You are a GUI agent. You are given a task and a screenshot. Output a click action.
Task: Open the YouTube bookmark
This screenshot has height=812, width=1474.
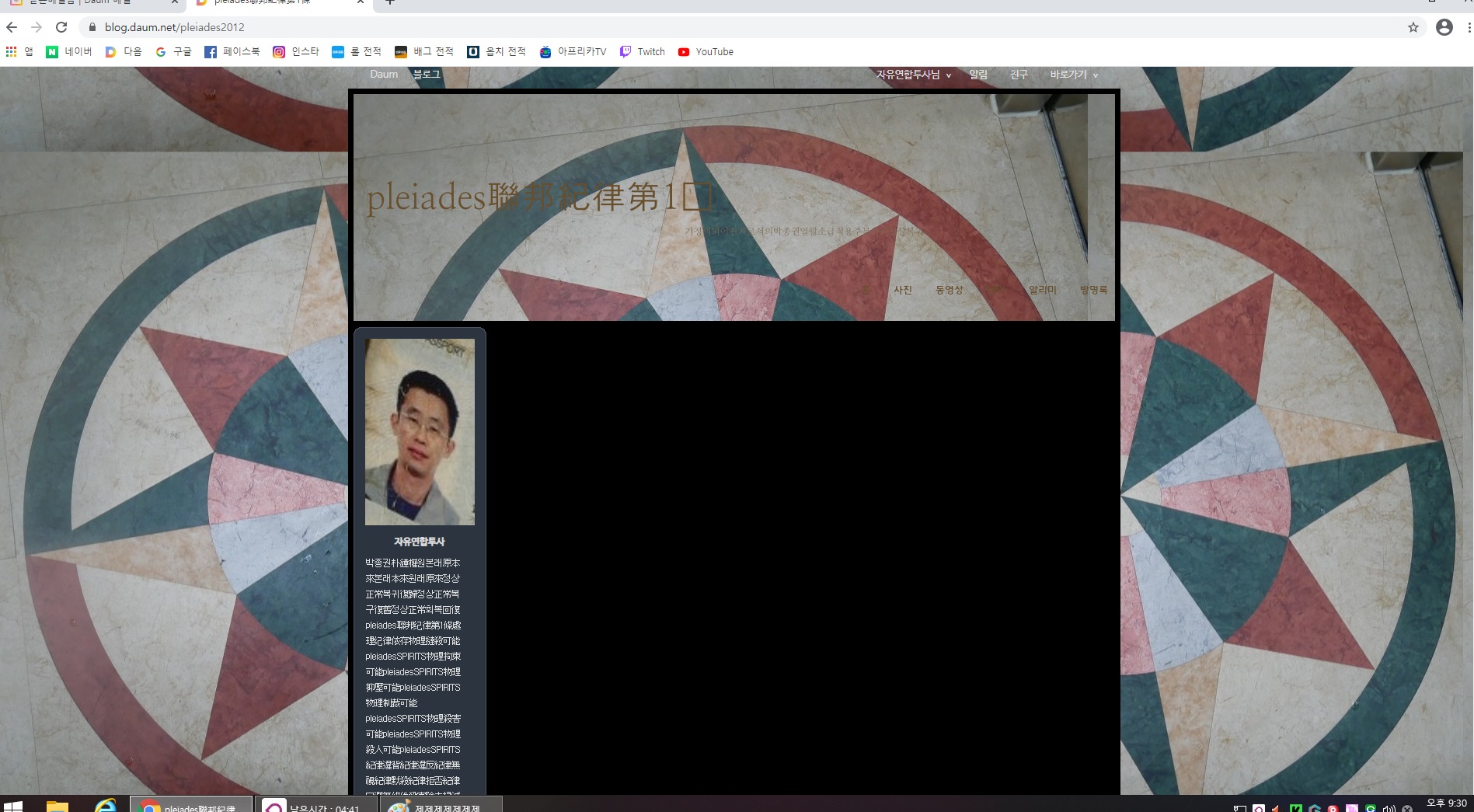[706, 52]
